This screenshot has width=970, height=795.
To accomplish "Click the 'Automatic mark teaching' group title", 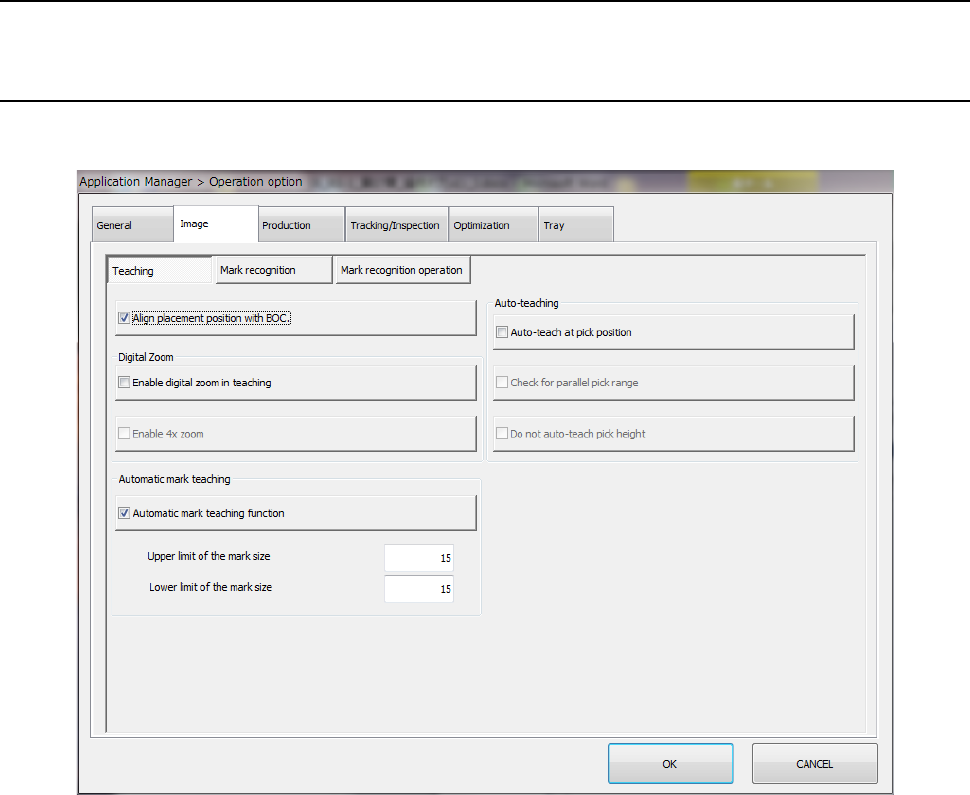I will 174,479.
